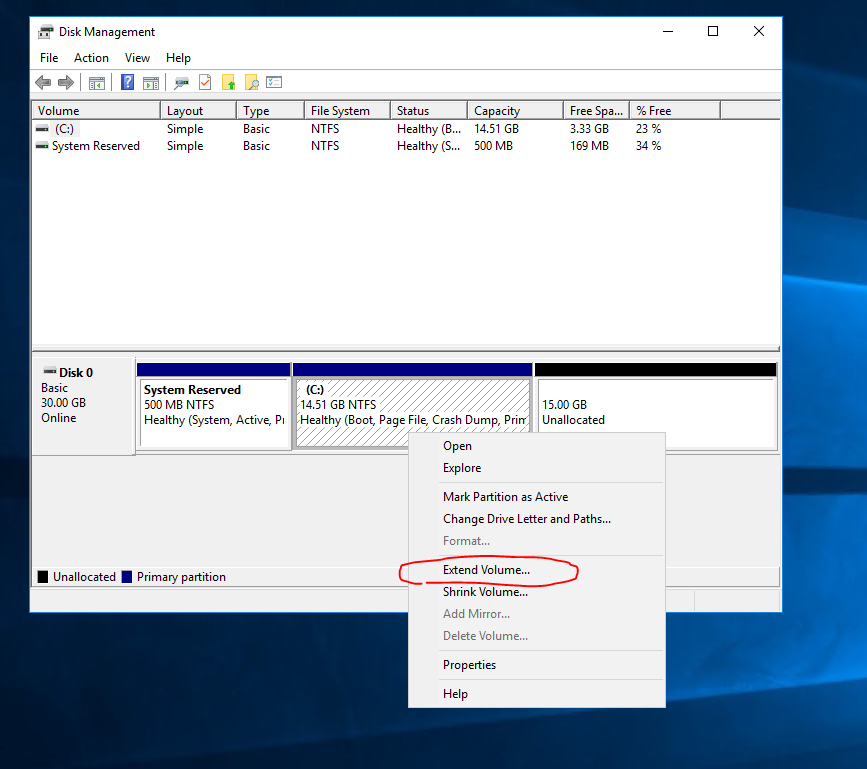Click the Back arrow toolbar icon
Viewport: 867px width, 769px height.
tap(43, 83)
